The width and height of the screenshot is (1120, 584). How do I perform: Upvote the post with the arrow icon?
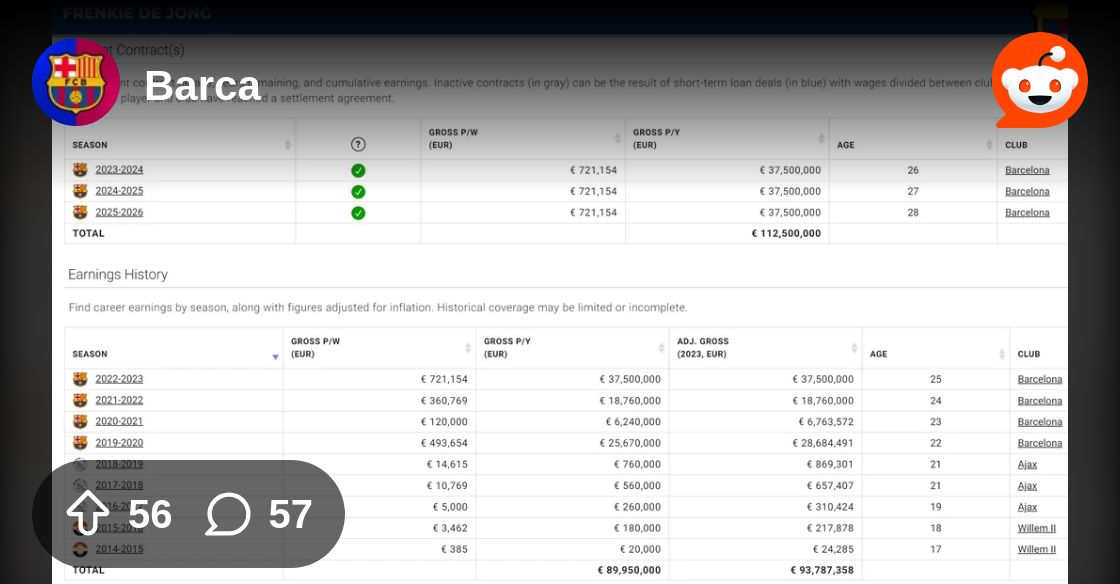pyautogui.click(x=88, y=513)
